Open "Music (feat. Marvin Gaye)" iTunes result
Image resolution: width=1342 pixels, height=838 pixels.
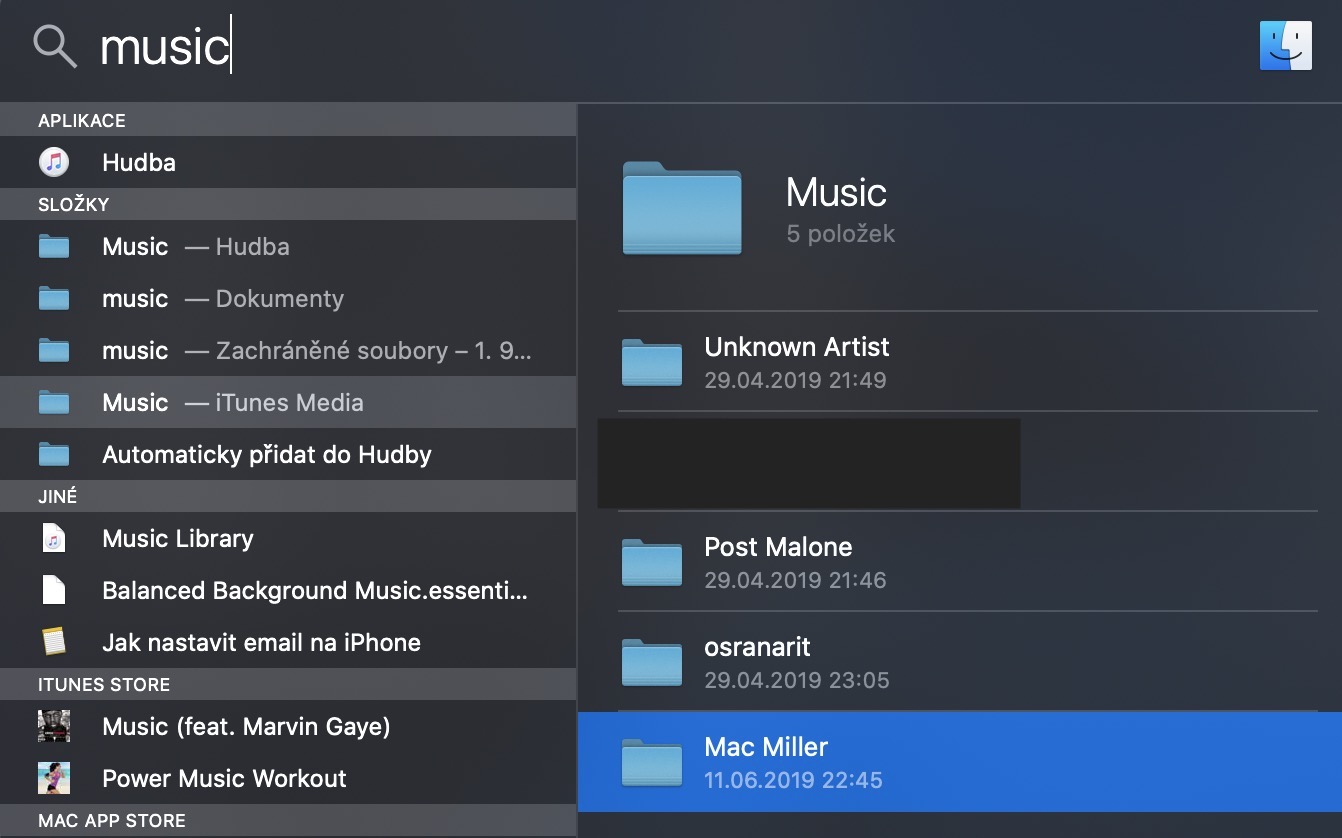[288, 726]
